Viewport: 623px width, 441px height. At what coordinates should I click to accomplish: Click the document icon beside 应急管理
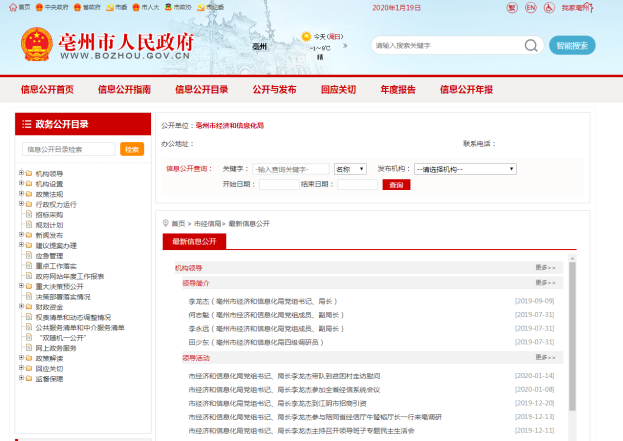point(29,255)
